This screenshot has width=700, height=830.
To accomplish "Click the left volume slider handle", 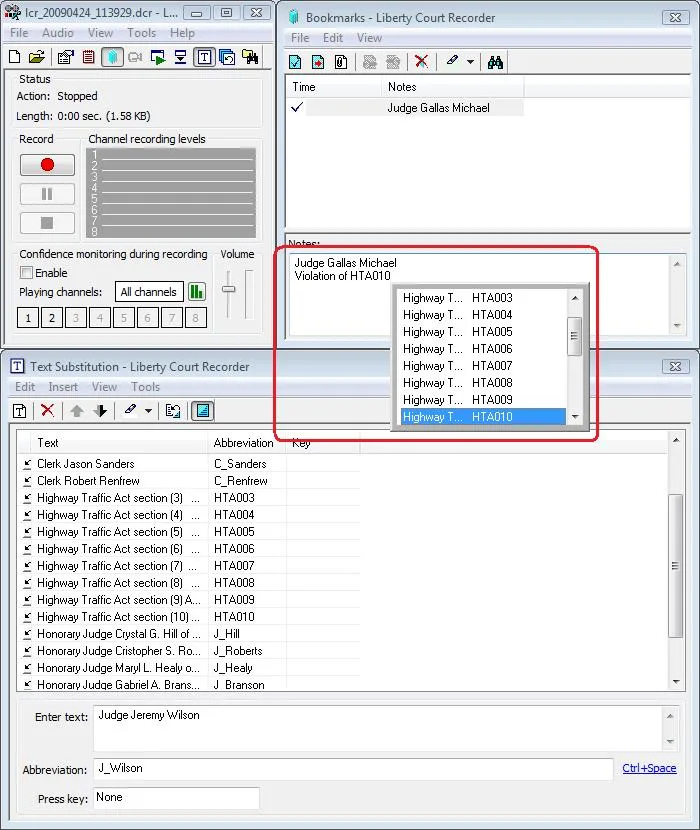I will coord(228,289).
